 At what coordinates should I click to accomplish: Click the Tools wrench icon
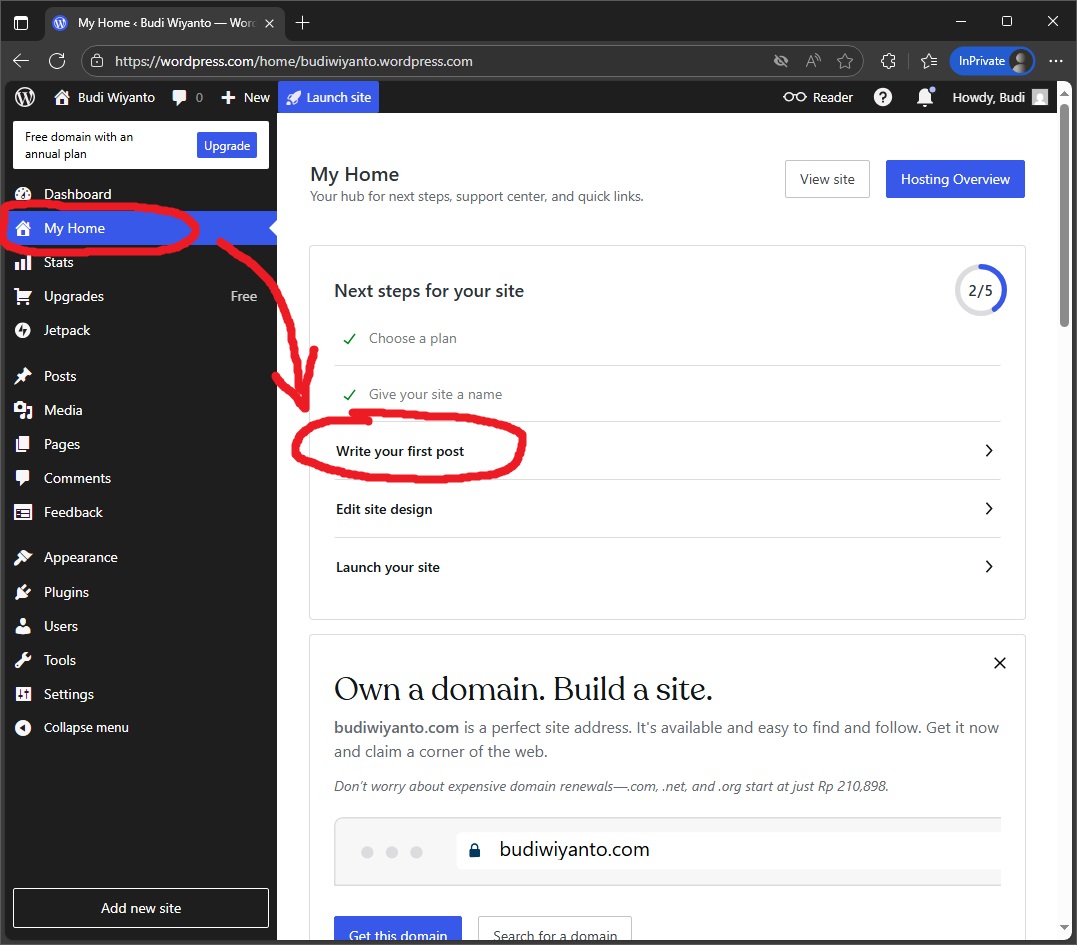pos(23,660)
